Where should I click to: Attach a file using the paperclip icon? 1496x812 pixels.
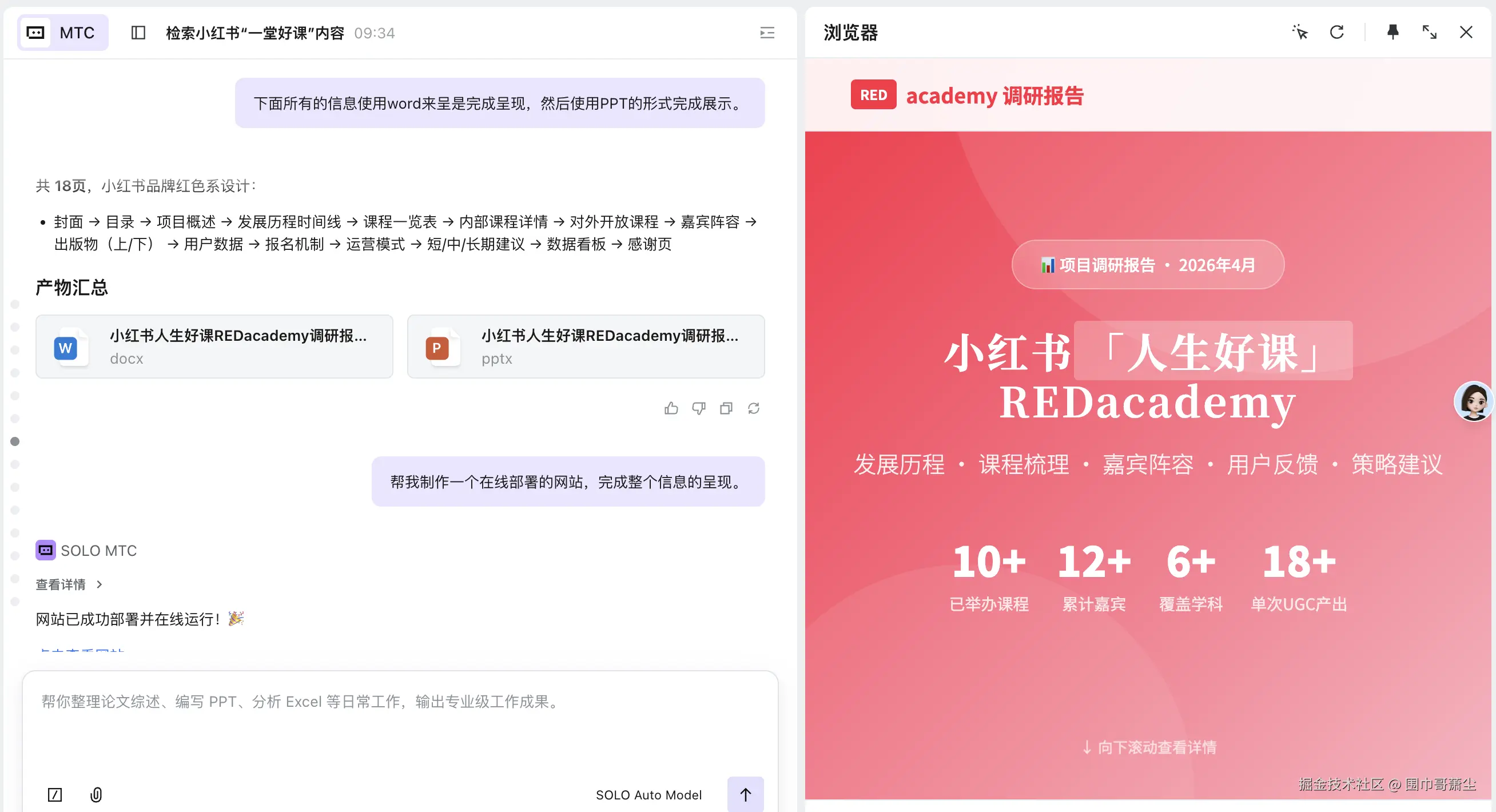tap(96, 795)
